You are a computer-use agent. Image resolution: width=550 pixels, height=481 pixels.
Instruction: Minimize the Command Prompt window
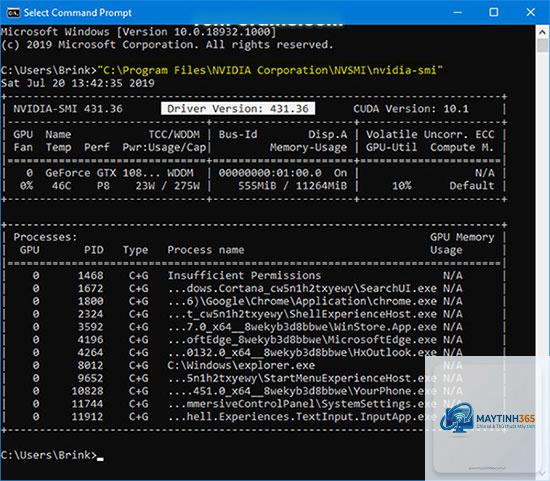pyautogui.click(x=457, y=13)
